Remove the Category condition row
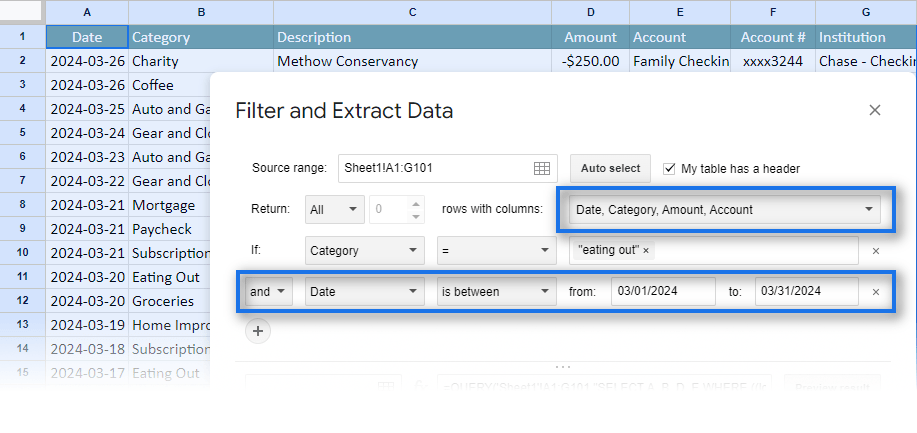 pos(875,251)
